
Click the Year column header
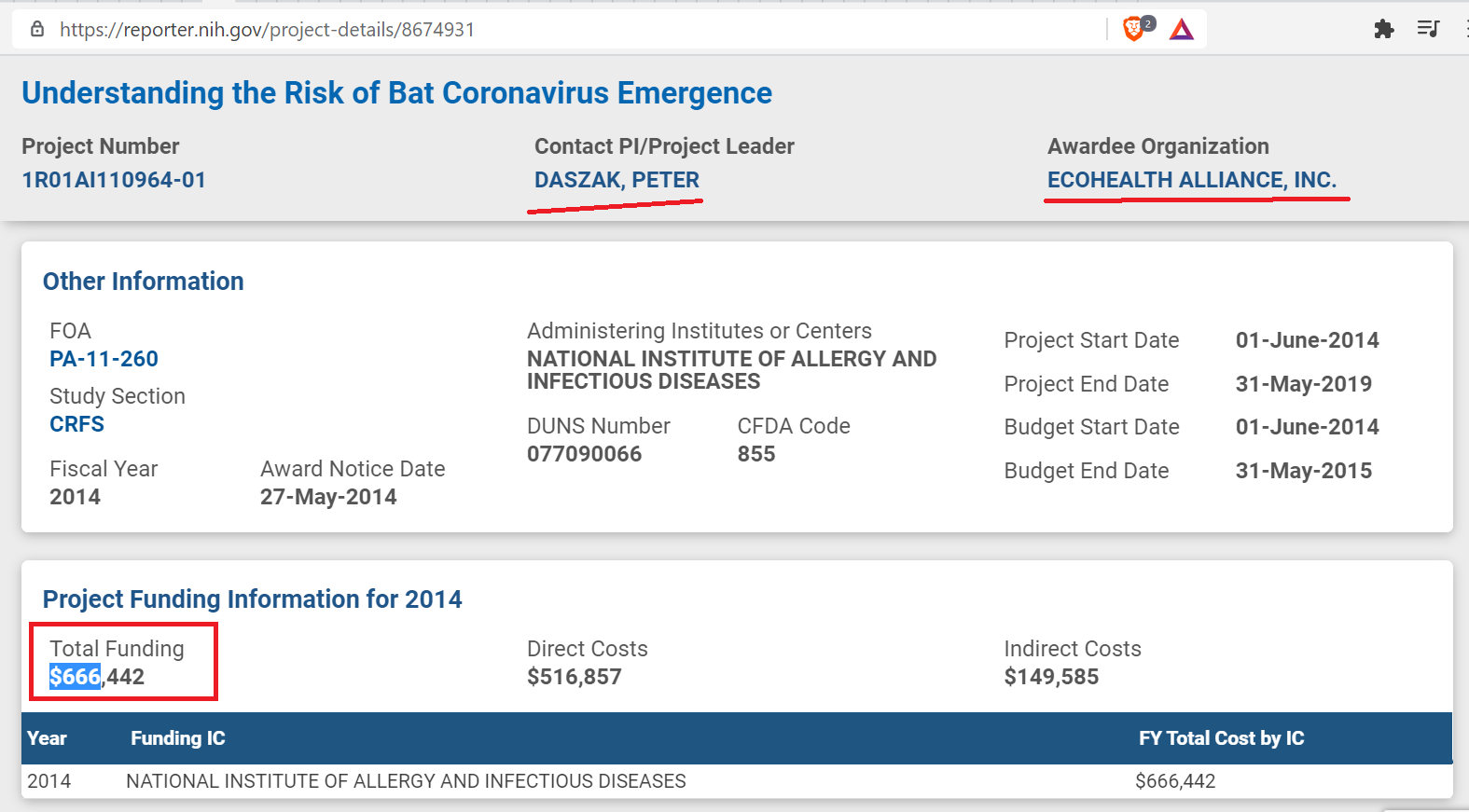point(47,738)
